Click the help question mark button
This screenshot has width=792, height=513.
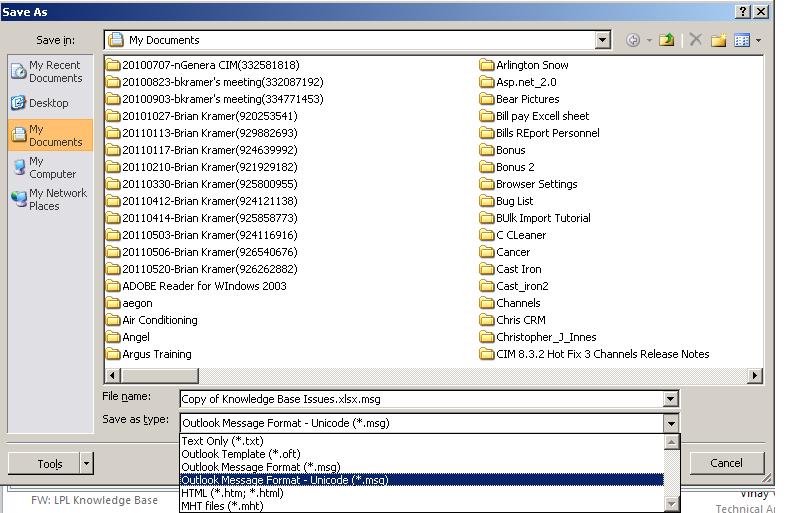click(743, 11)
